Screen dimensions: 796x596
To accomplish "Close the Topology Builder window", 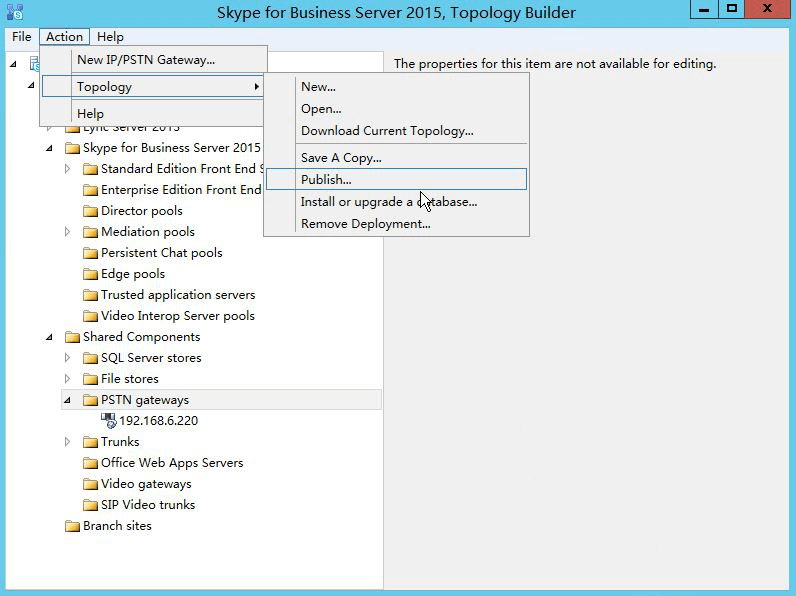I will pos(768,9).
